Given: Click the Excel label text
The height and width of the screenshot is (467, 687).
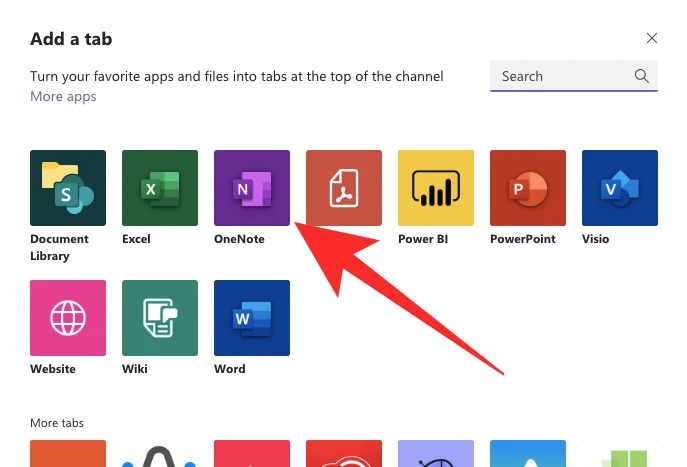Looking at the screenshot, I should pyautogui.click(x=136, y=239).
